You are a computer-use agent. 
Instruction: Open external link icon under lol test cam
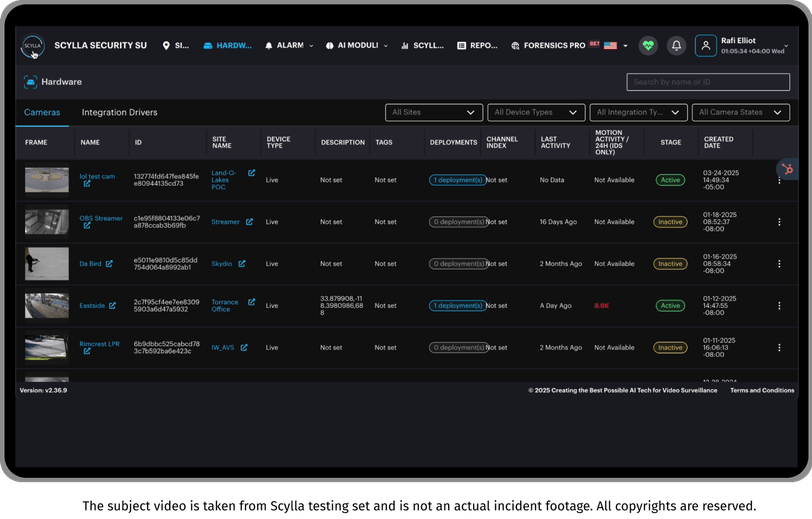87,184
